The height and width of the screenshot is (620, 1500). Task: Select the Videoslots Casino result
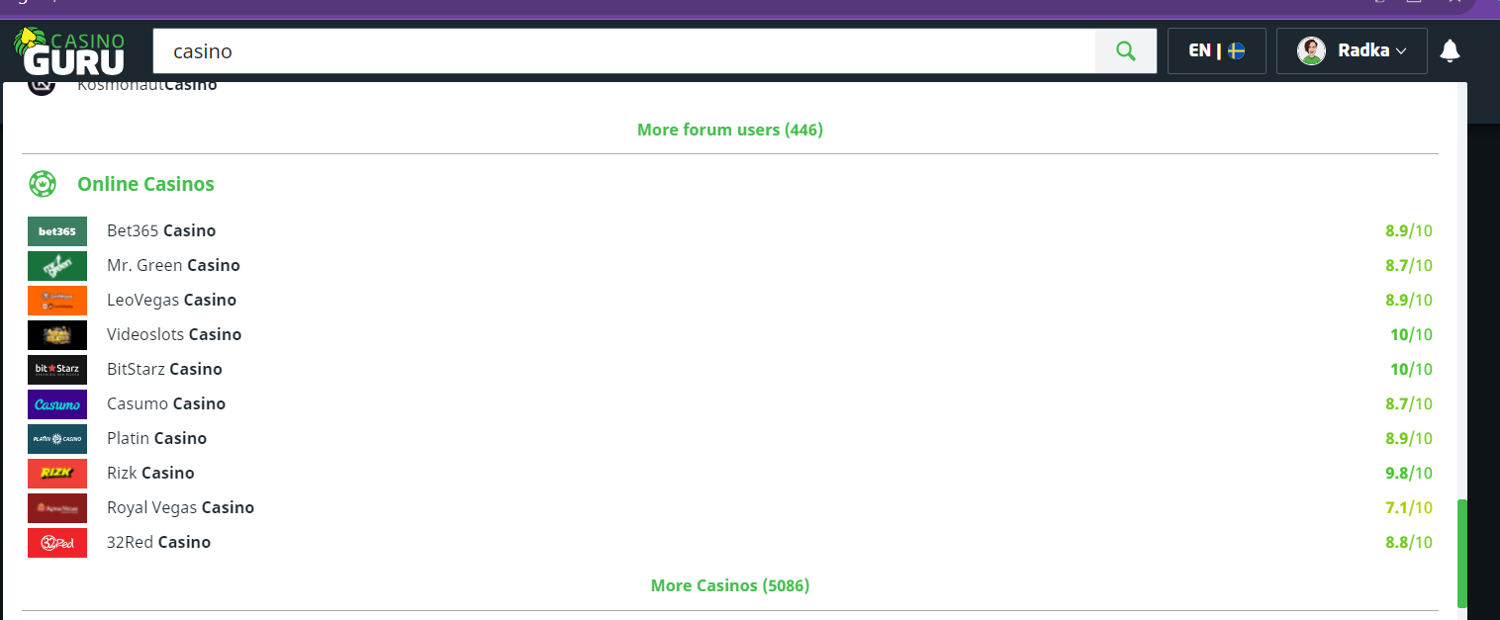(174, 335)
